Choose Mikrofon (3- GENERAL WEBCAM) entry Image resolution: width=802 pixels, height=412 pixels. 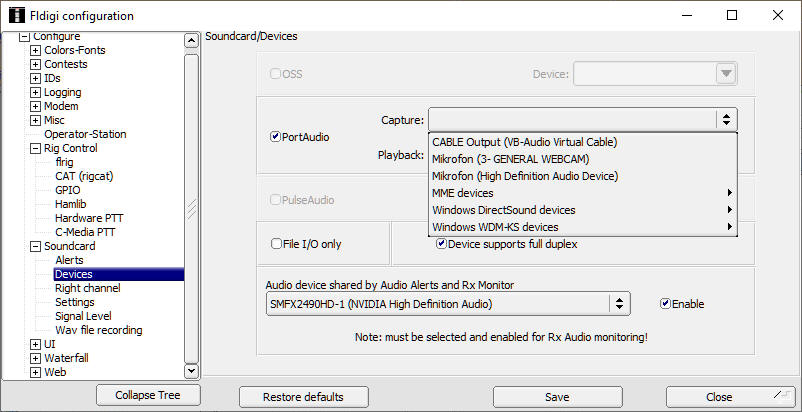point(510,159)
